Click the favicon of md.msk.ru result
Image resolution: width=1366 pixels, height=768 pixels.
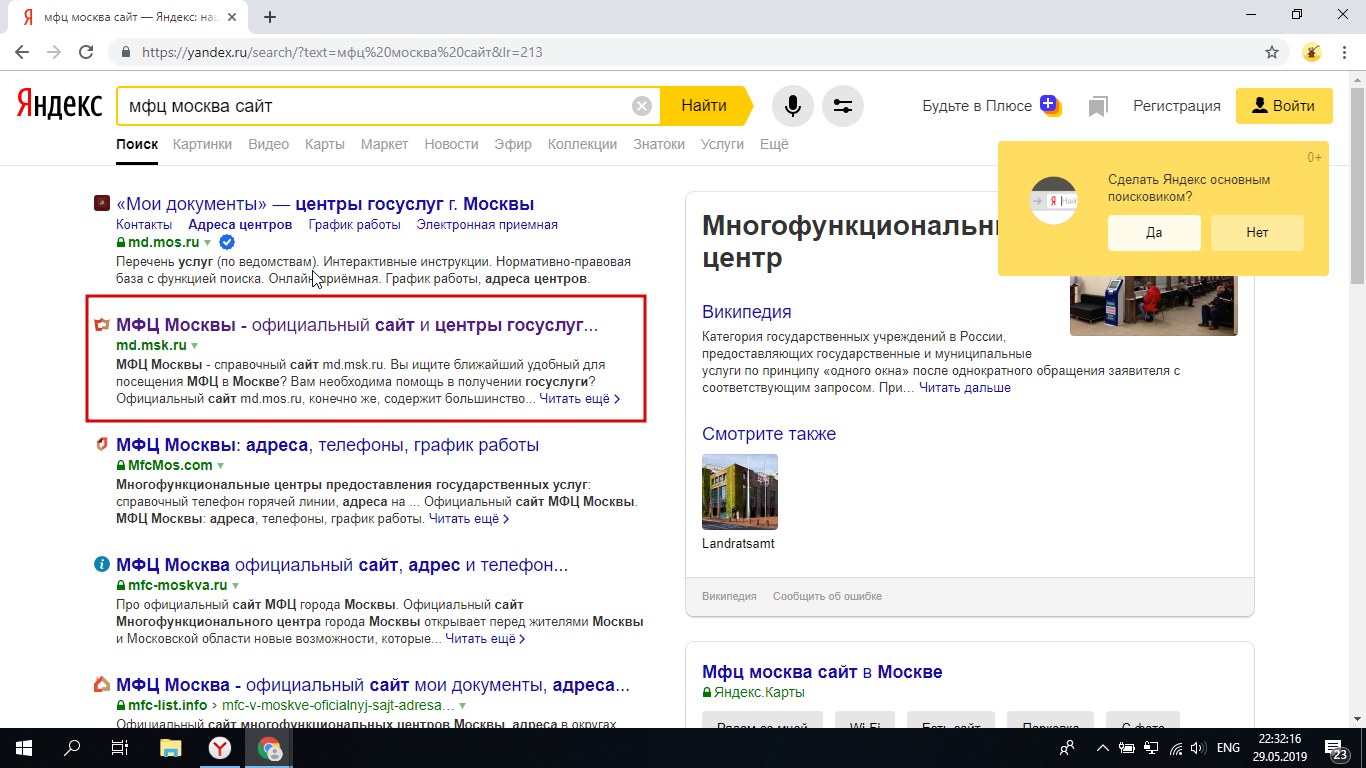click(x=101, y=325)
